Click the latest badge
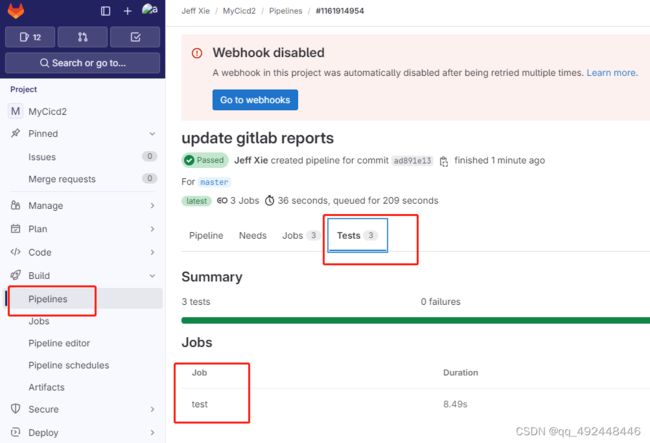Viewport: 650px width, 443px height. click(x=196, y=201)
